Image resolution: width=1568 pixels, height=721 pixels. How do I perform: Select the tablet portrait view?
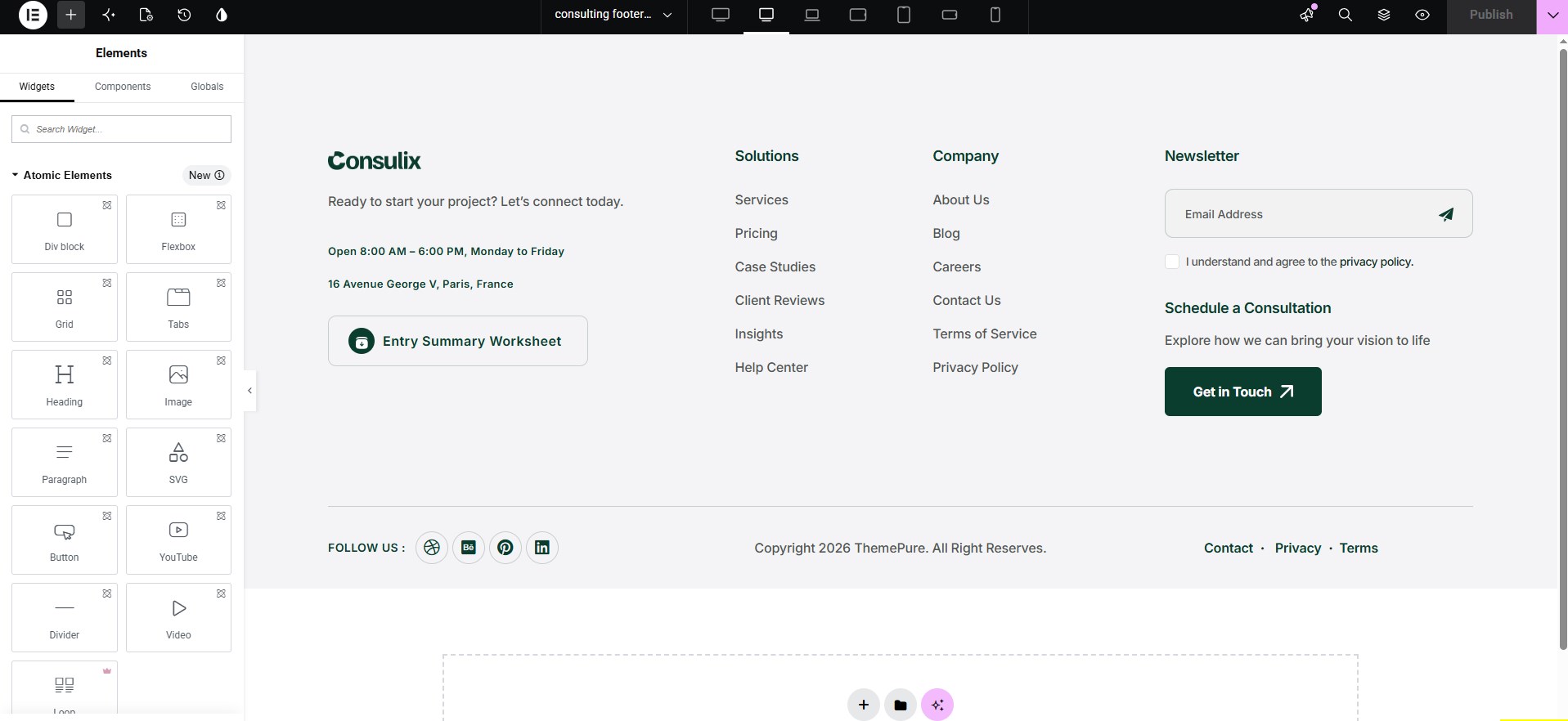[904, 15]
